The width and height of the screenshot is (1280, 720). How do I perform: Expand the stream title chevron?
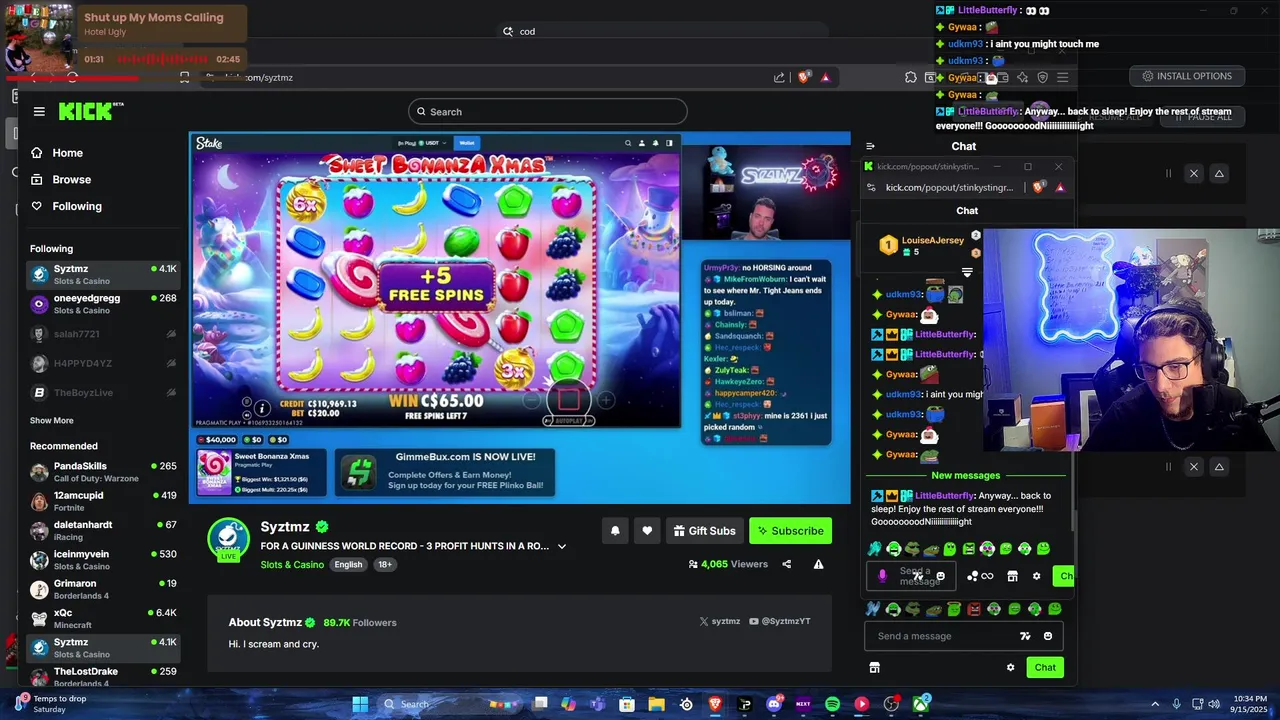(x=562, y=546)
